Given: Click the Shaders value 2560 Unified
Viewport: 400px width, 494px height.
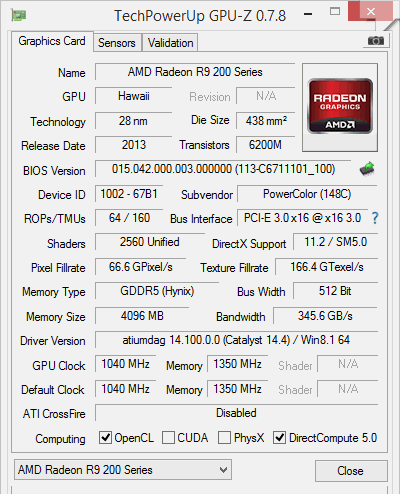Looking at the screenshot, I should click(150, 242).
